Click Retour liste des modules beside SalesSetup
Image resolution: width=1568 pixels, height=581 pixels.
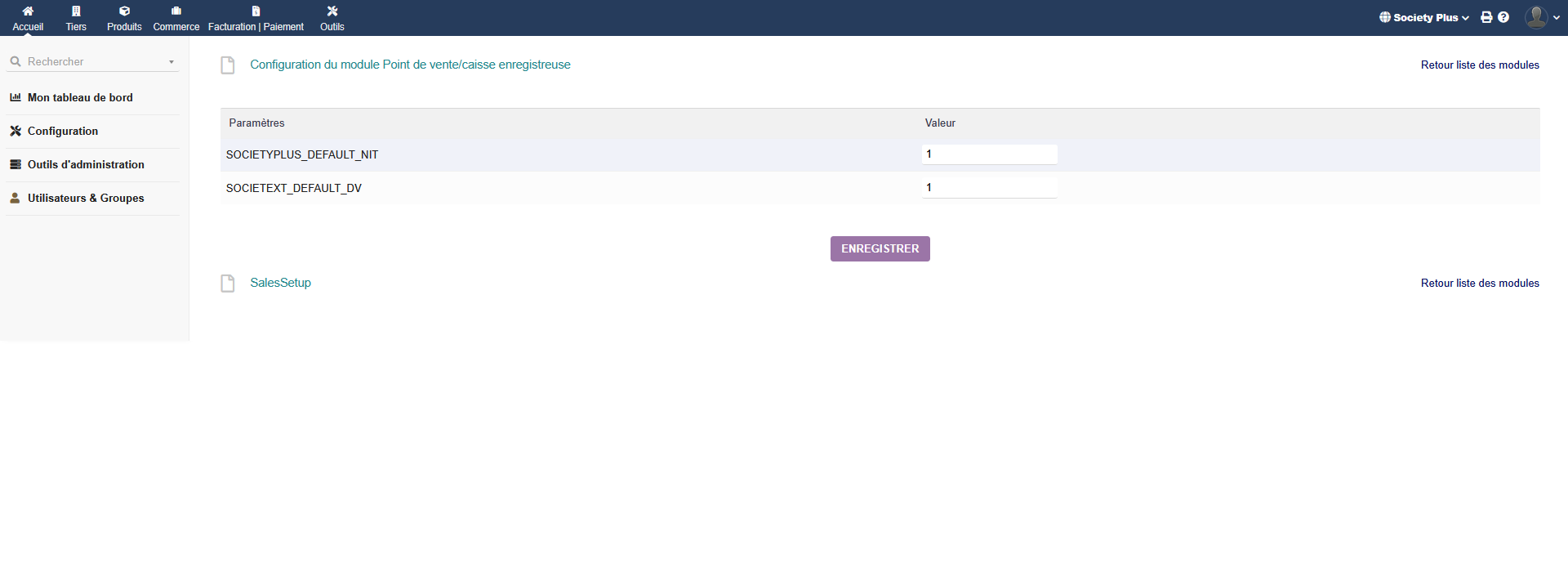[x=1479, y=283]
